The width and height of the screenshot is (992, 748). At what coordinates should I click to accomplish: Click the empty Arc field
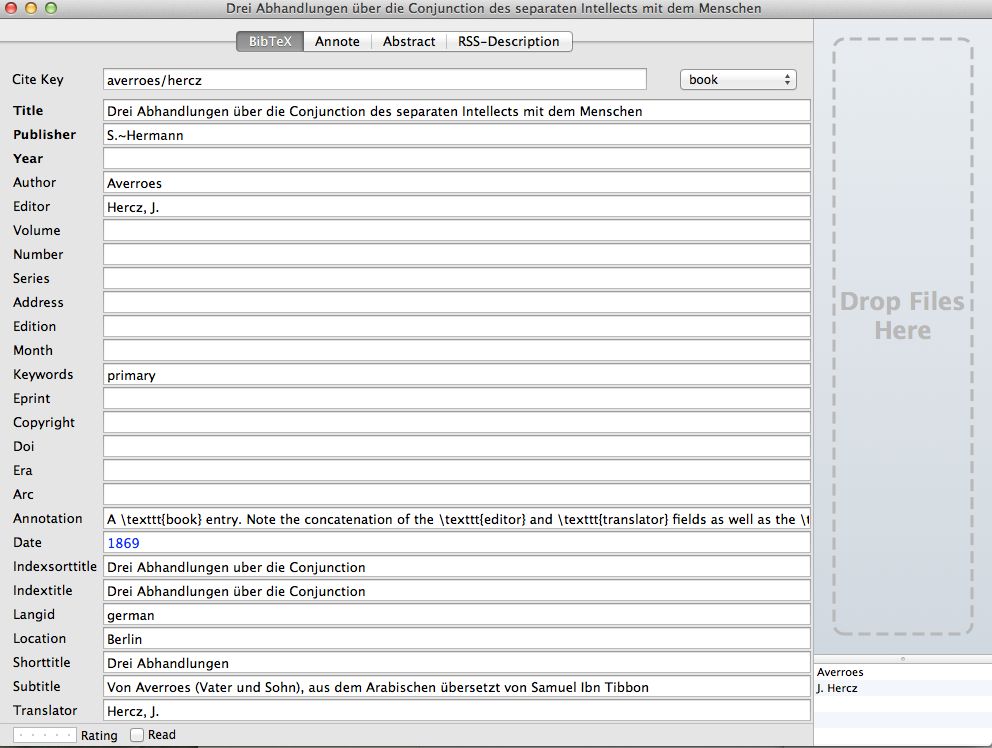[x=457, y=496]
